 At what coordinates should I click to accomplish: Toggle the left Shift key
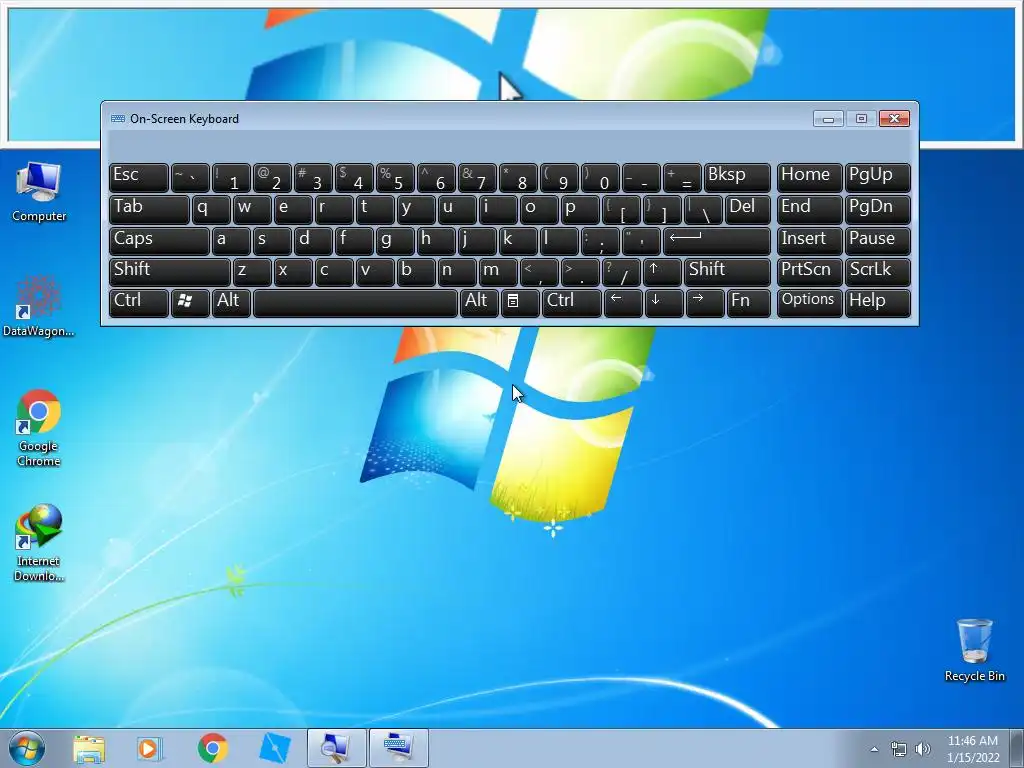170,272
